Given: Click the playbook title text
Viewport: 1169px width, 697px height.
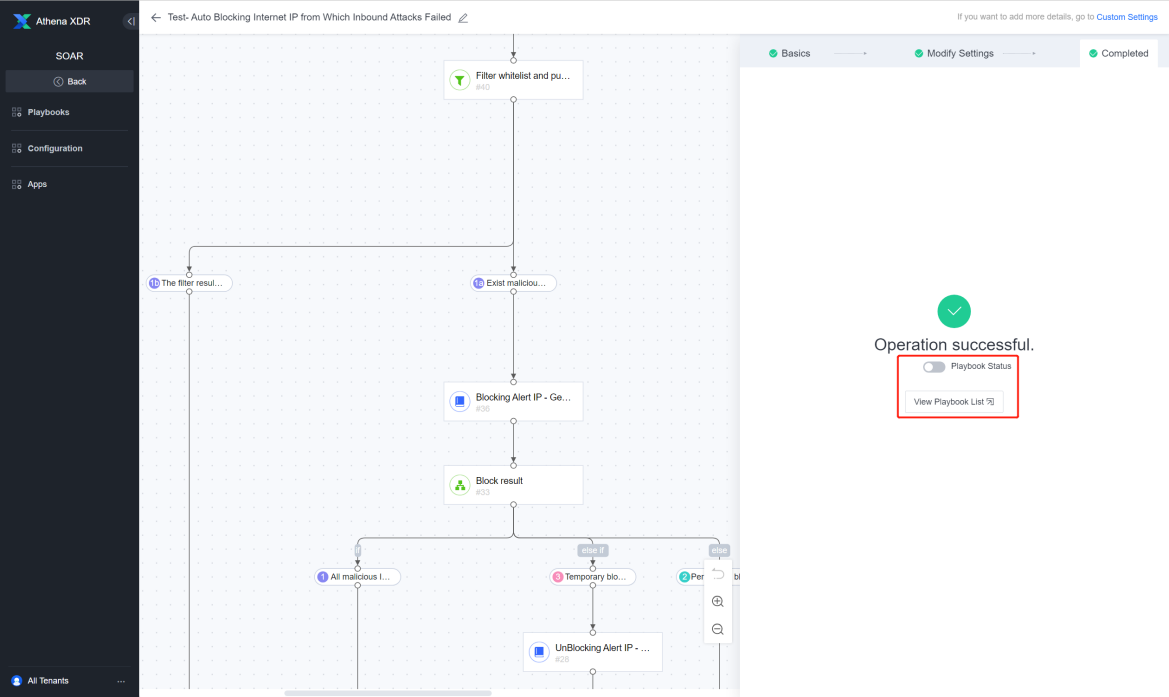Looking at the screenshot, I should coord(309,17).
